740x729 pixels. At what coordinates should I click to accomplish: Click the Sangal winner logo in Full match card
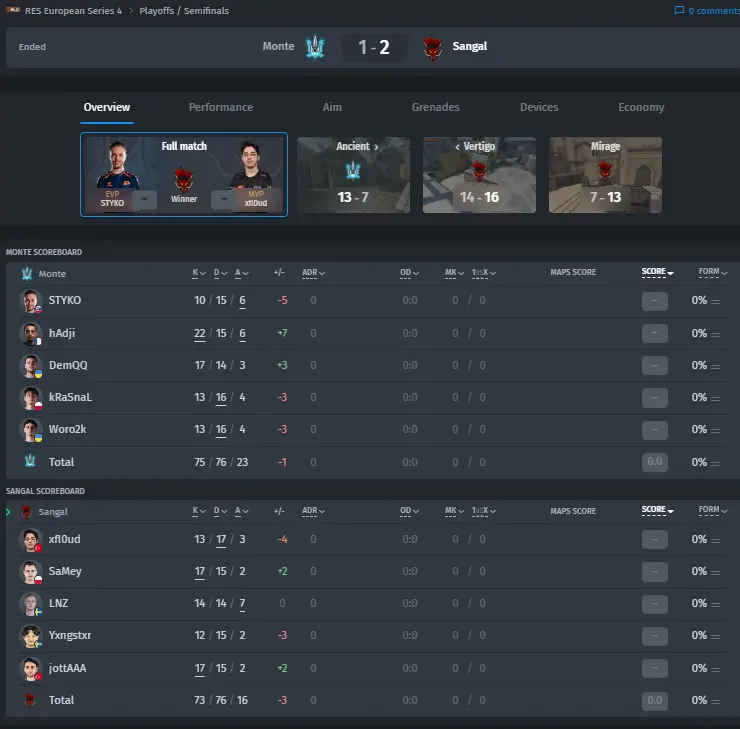click(184, 179)
